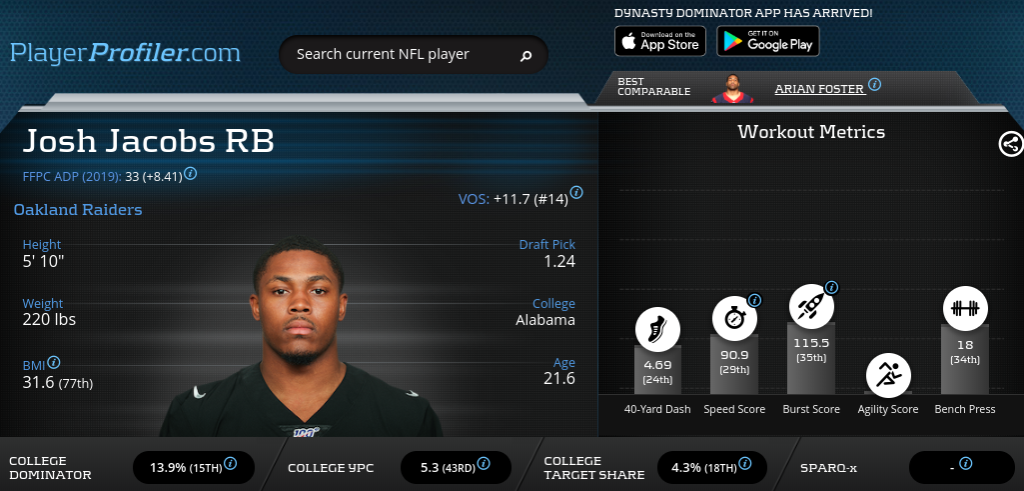Select the Speed Score stopwatch icon
The width and height of the screenshot is (1024, 491).
point(735,319)
